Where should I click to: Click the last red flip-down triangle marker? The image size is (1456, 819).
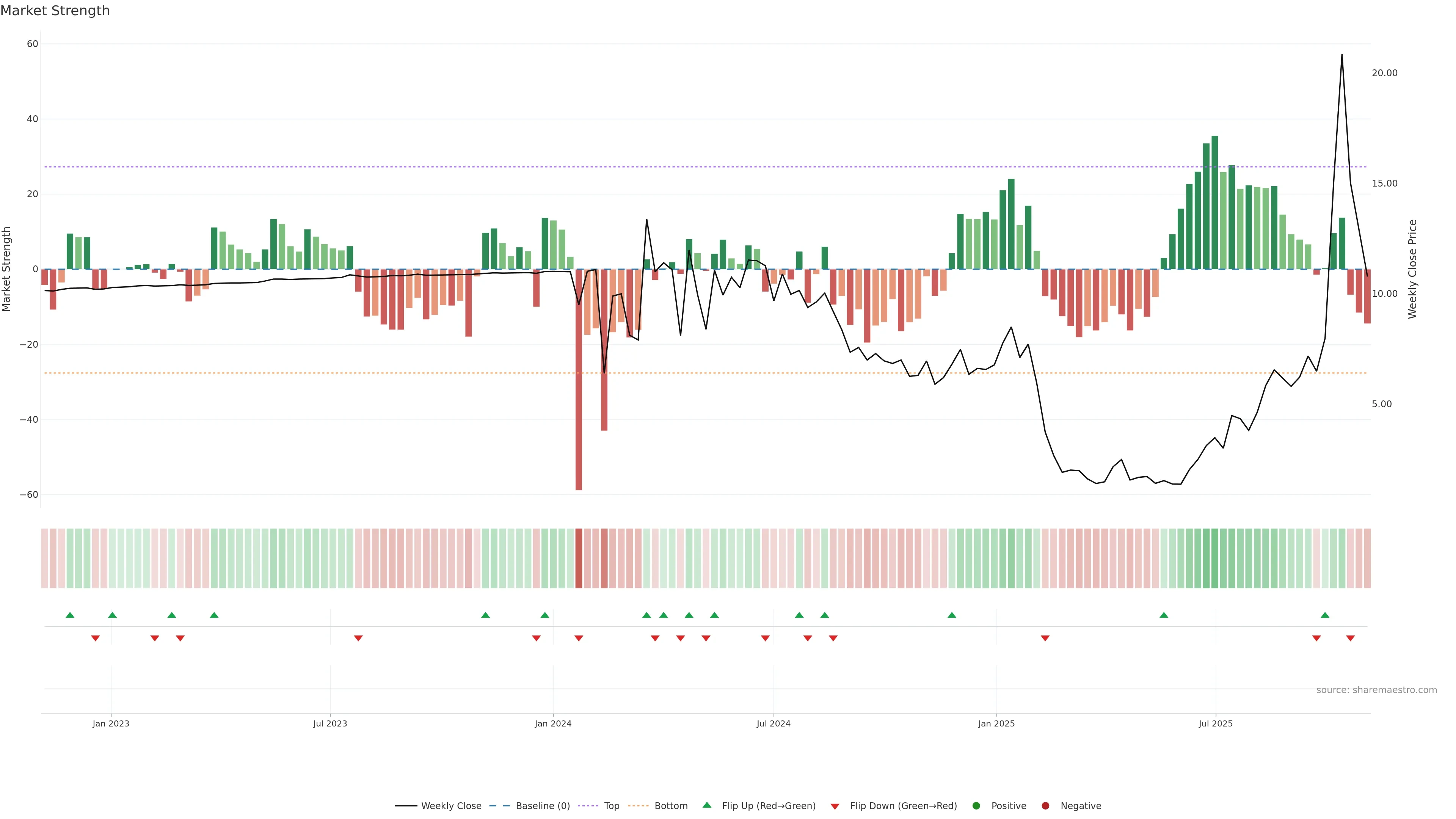1350,638
